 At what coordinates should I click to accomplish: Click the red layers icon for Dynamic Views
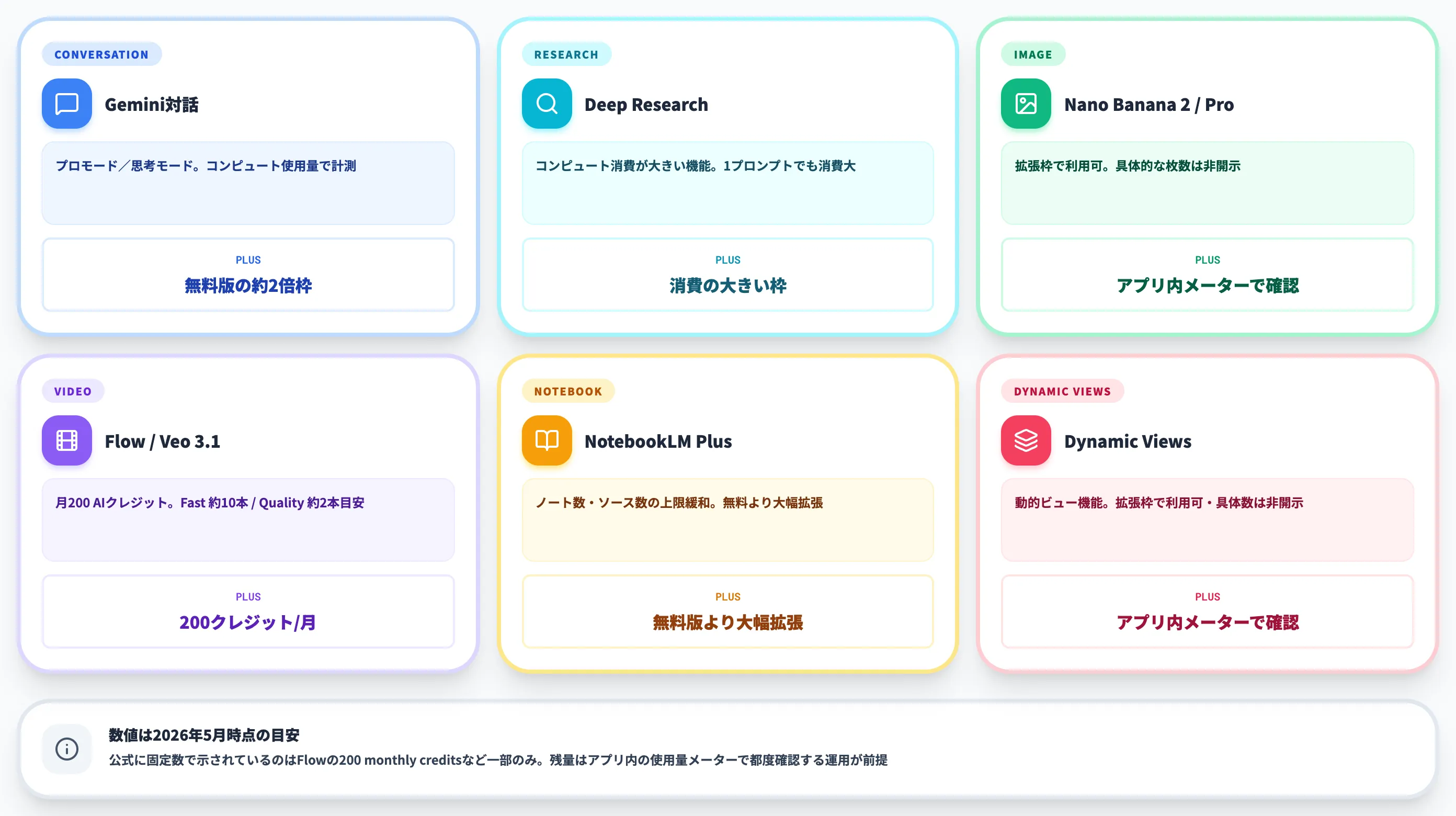[x=1026, y=440]
